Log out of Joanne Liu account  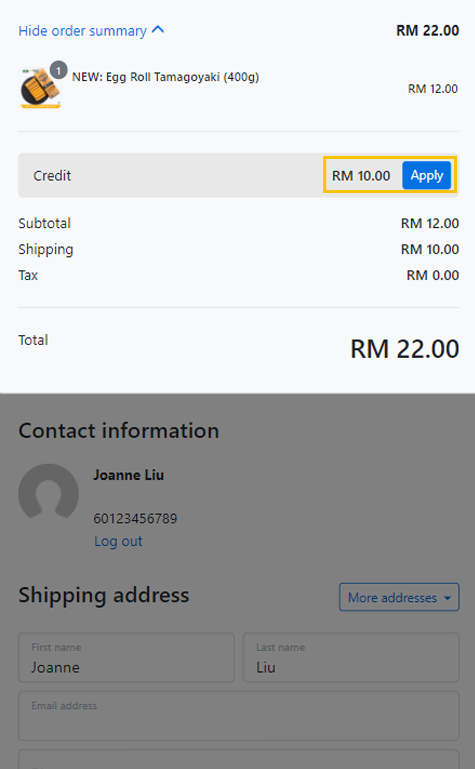[x=118, y=541]
